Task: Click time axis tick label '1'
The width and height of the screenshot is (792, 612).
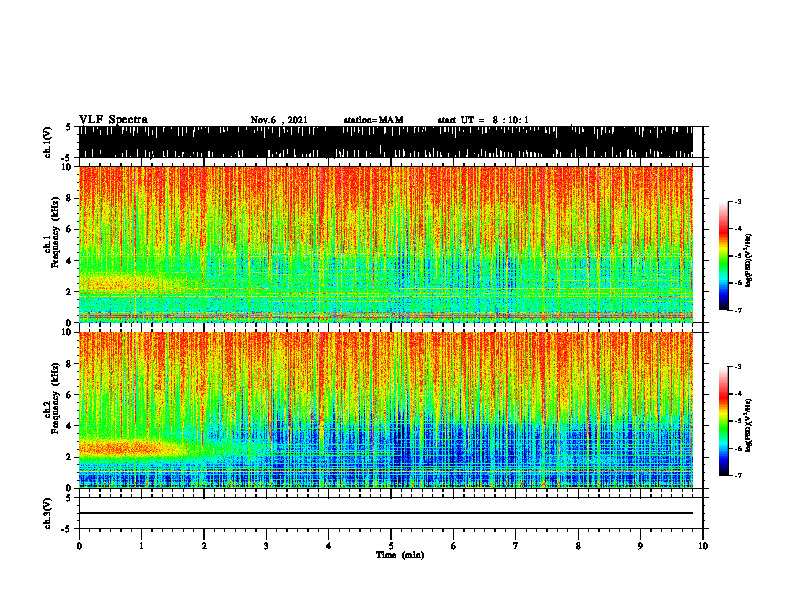Action: click(x=141, y=546)
